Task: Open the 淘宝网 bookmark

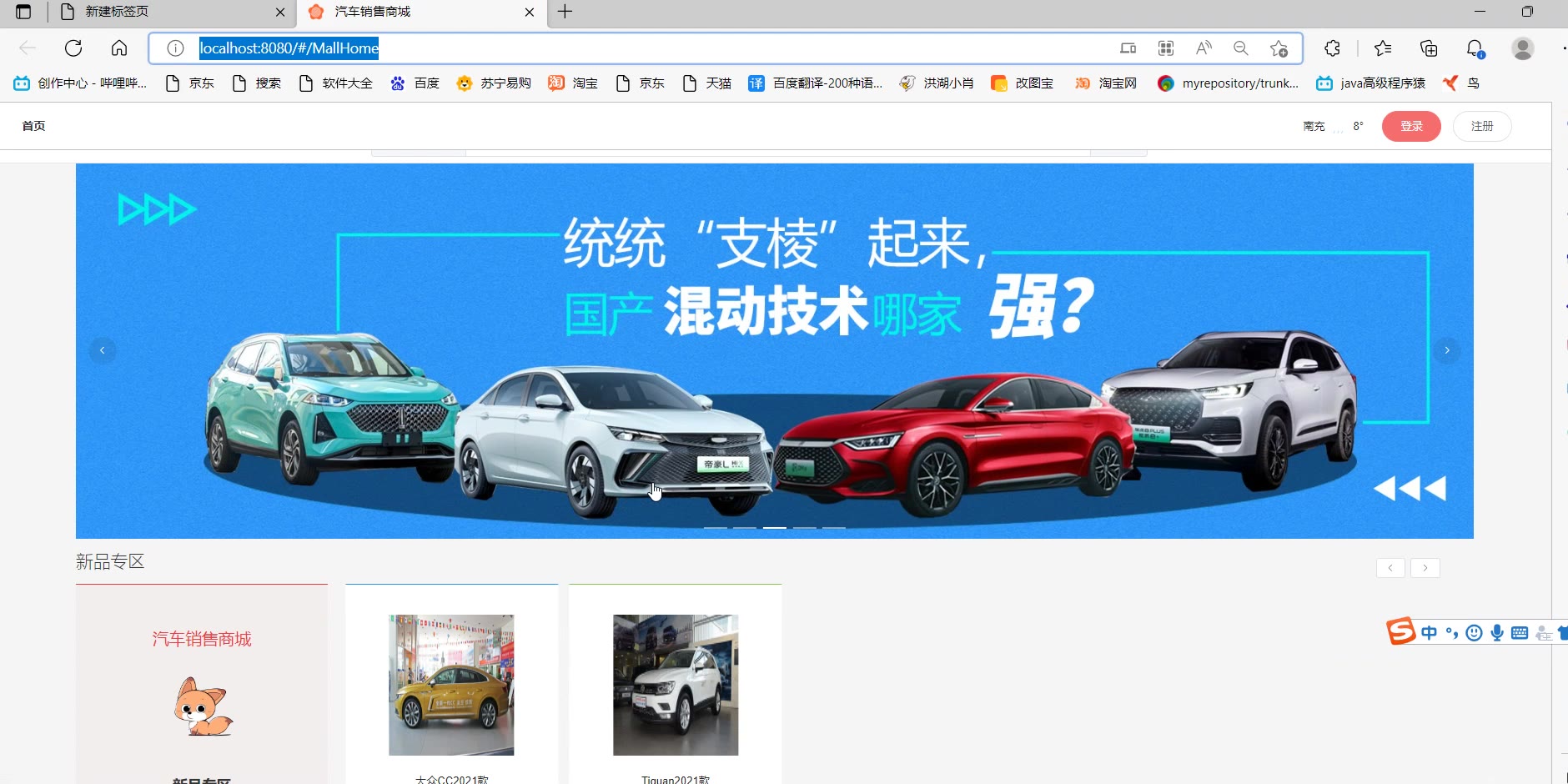Action: [1106, 83]
